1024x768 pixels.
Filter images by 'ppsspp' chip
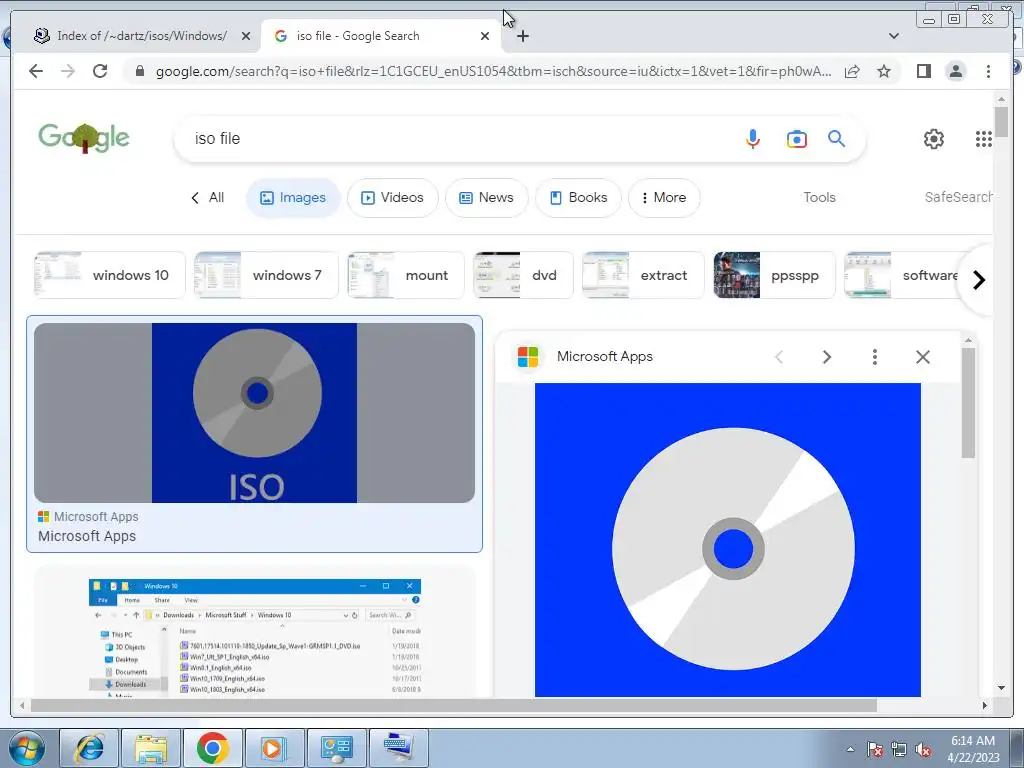click(775, 275)
